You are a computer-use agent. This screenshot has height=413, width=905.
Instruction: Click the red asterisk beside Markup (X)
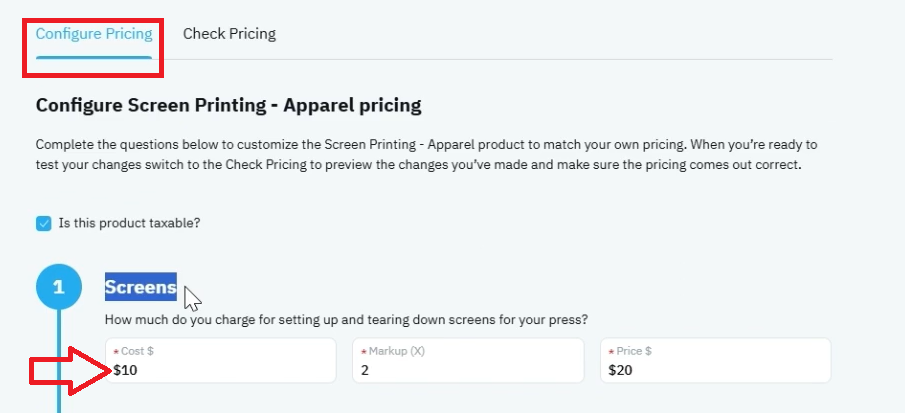364,352
